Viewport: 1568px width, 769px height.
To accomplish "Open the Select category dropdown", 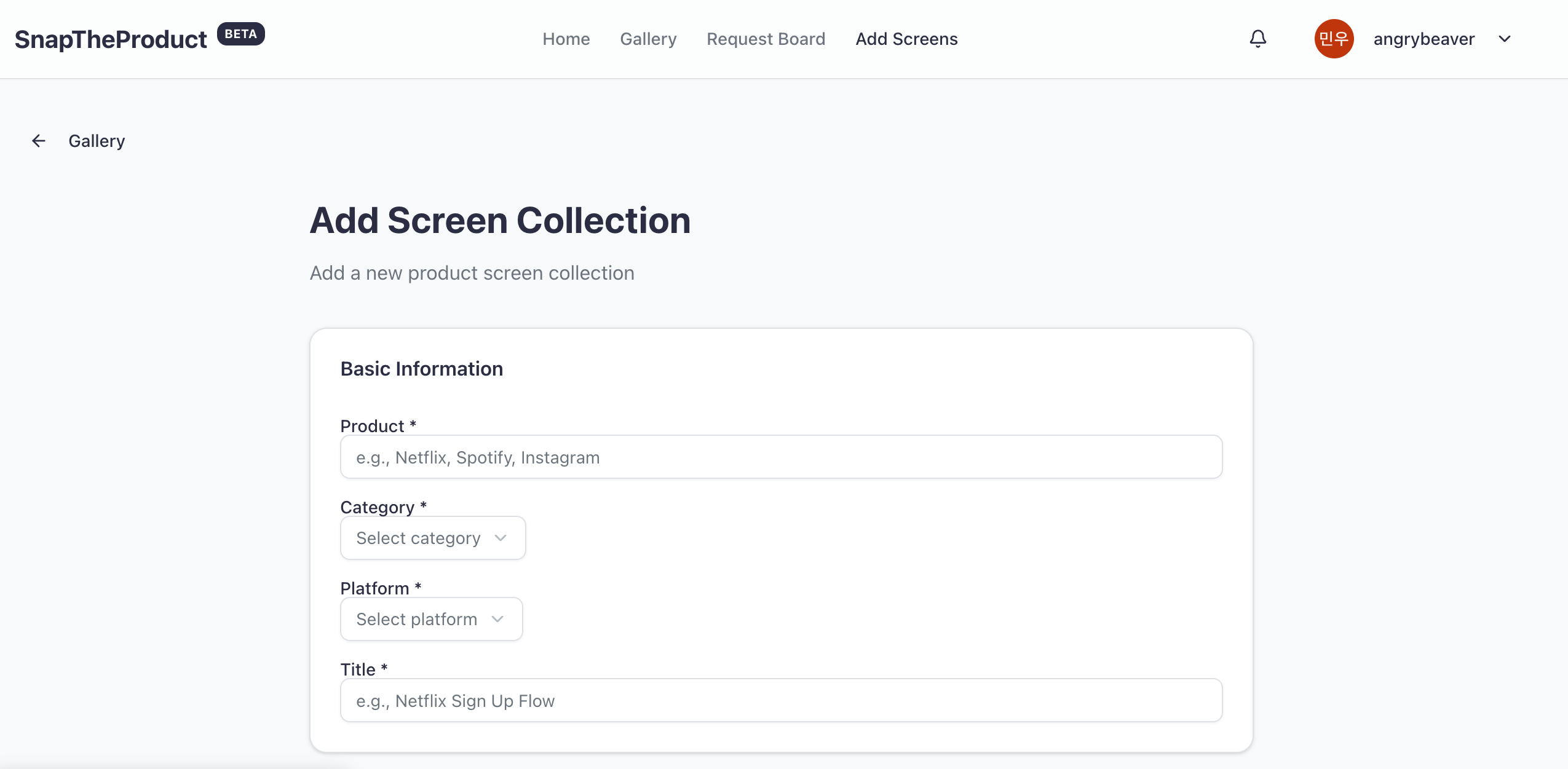I will (433, 538).
